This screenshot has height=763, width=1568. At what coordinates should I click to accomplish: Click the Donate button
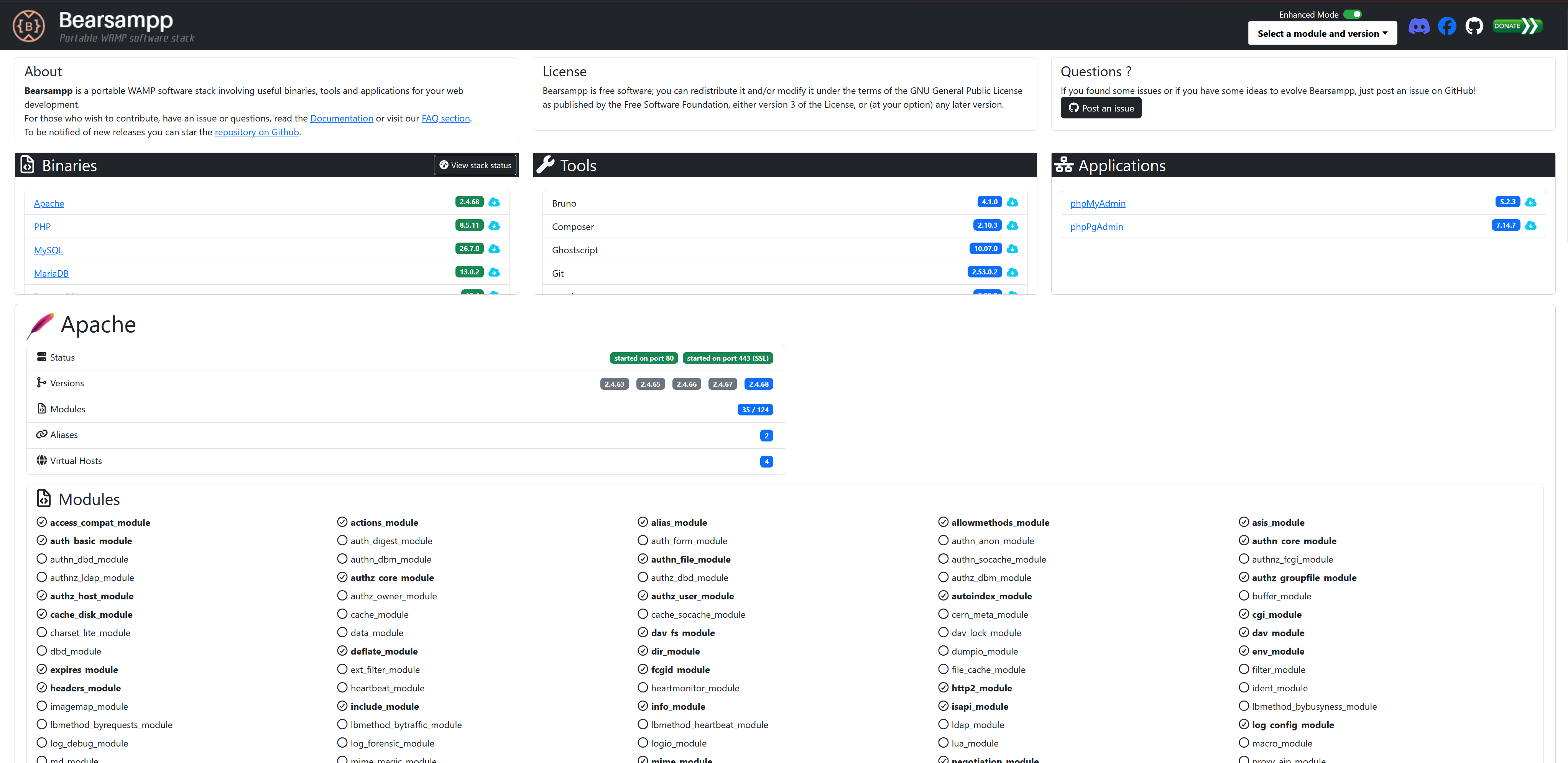(x=1517, y=26)
